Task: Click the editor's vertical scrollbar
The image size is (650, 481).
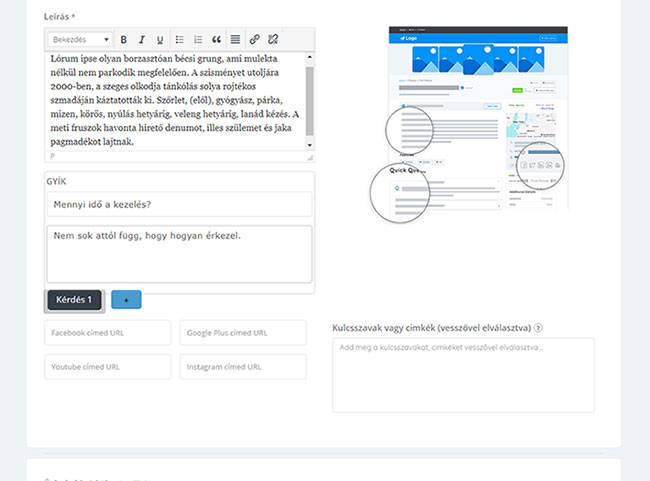Action: 310,100
